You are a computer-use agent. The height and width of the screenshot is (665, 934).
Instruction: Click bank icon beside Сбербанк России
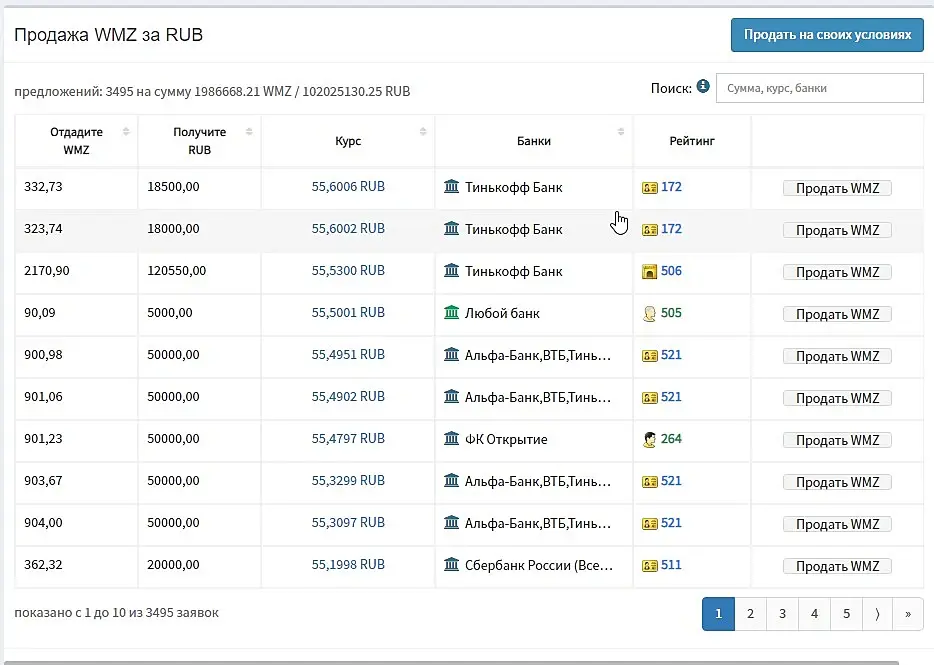click(x=452, y=564)
